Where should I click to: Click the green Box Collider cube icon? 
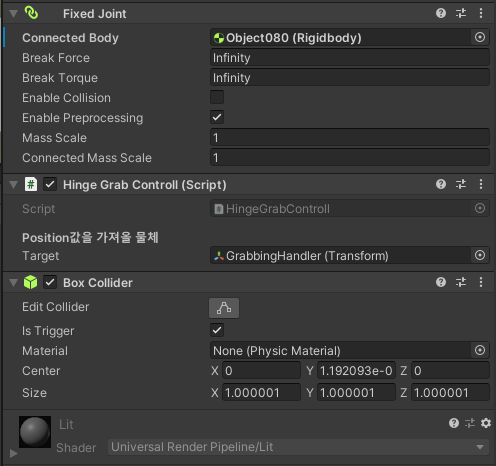coord(30,282)
